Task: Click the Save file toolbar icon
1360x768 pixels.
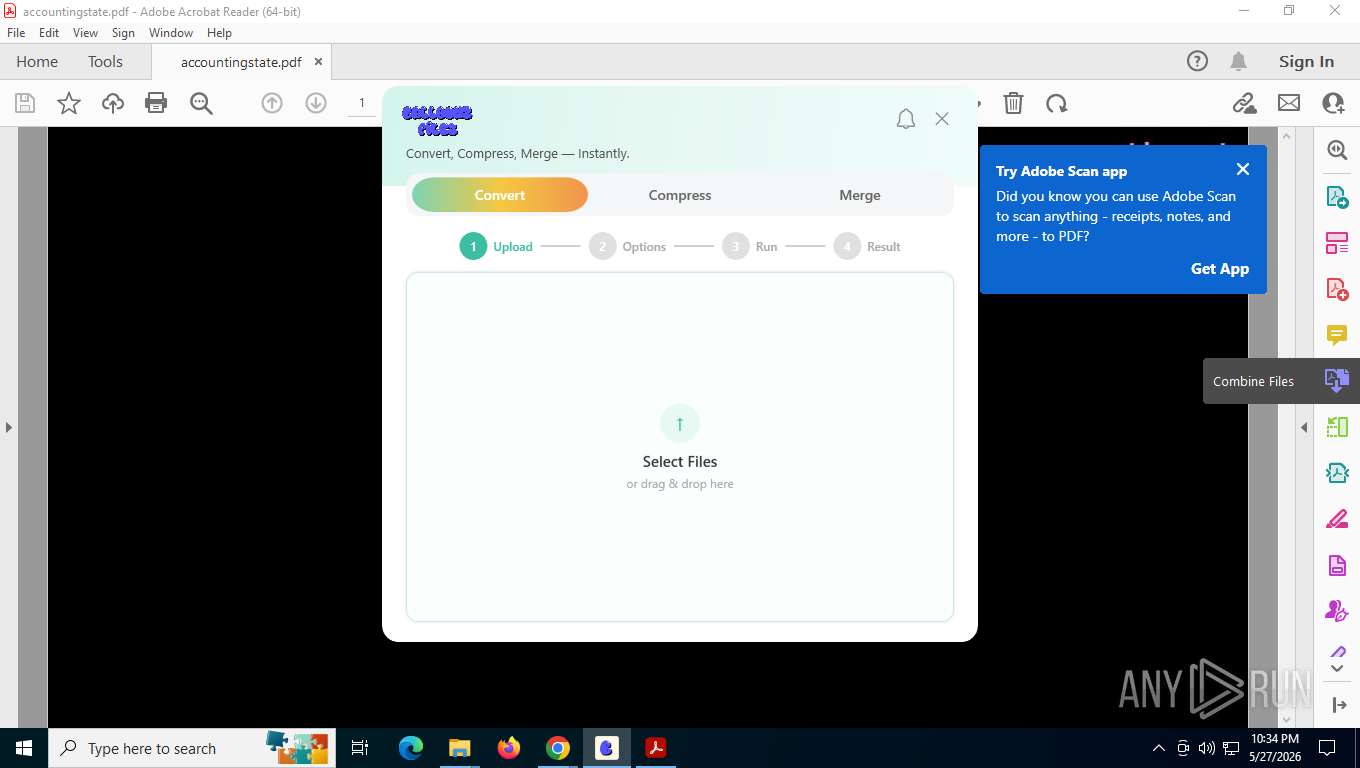Action: pos(25,103)
